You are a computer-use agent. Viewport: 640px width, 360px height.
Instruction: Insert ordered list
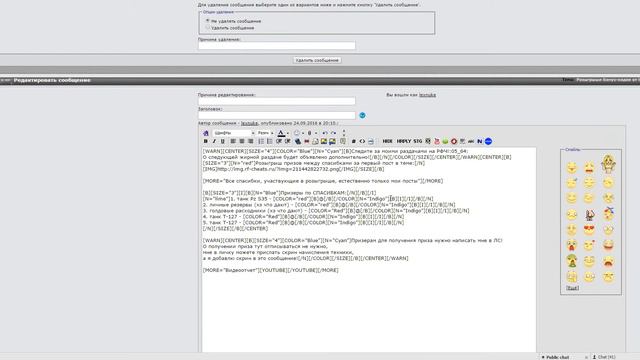[261, 141]
